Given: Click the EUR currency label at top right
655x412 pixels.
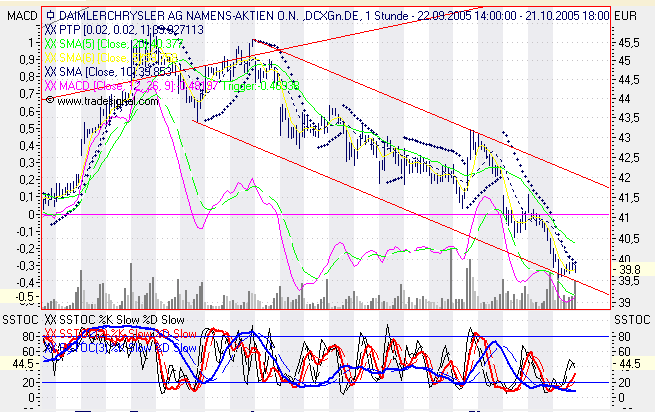Looking at the screenshot, I should (x=625, y=16).
